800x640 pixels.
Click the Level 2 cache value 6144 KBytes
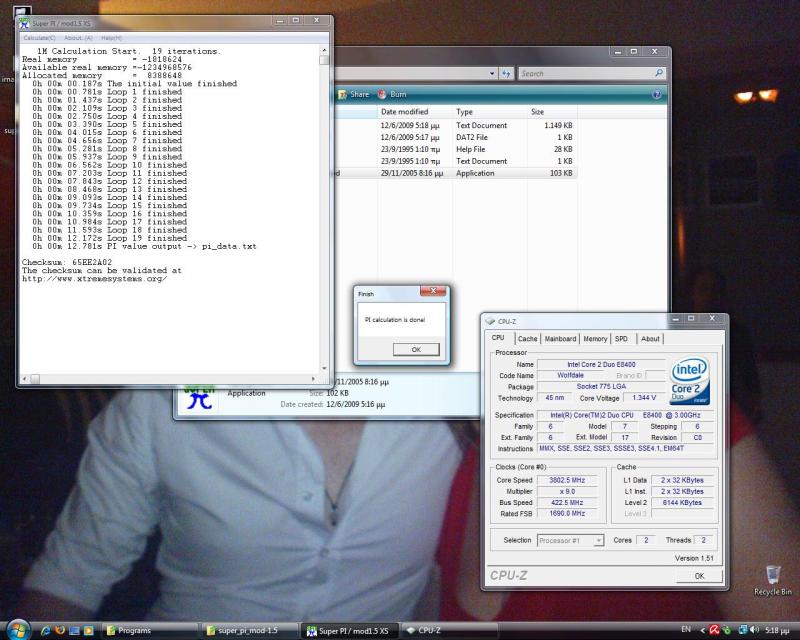682,503
